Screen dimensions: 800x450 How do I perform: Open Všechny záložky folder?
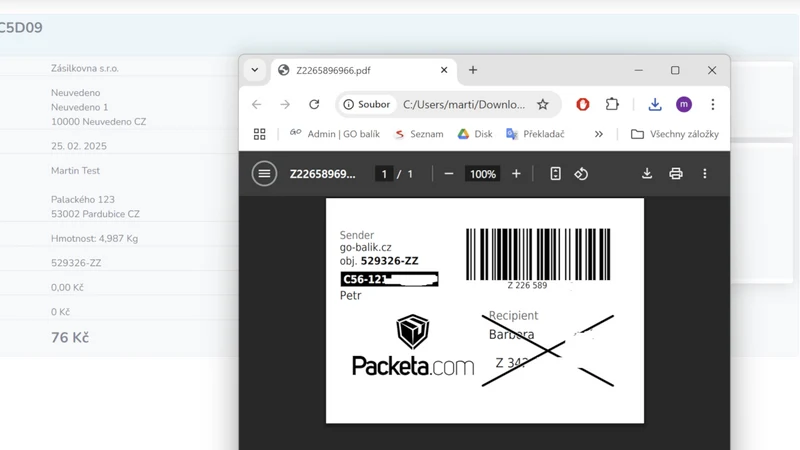(674, 134)
